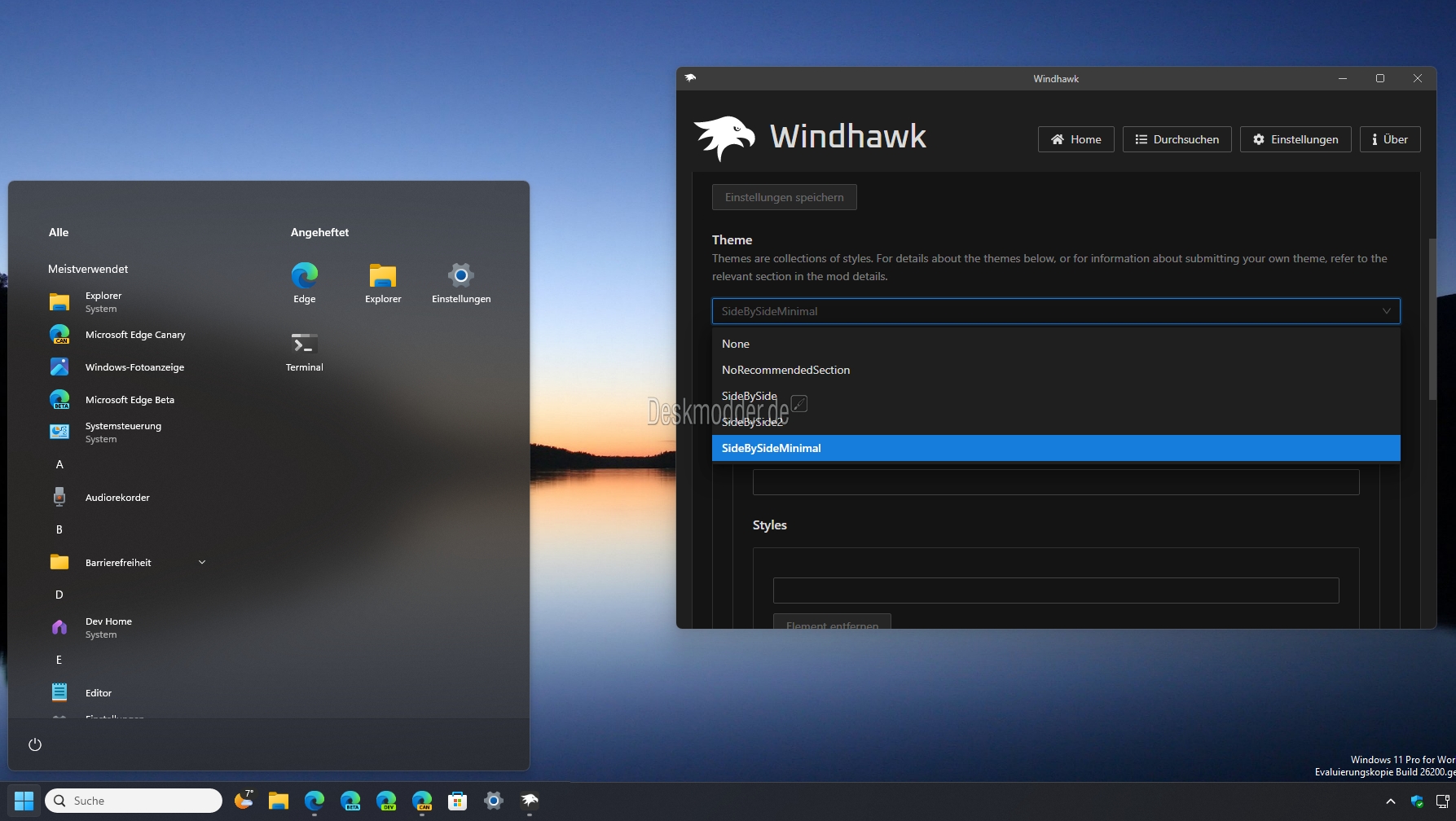Screen dimensions: 1456x821
Task: Open Edge from pinned apps
Action: click(305, 283)
